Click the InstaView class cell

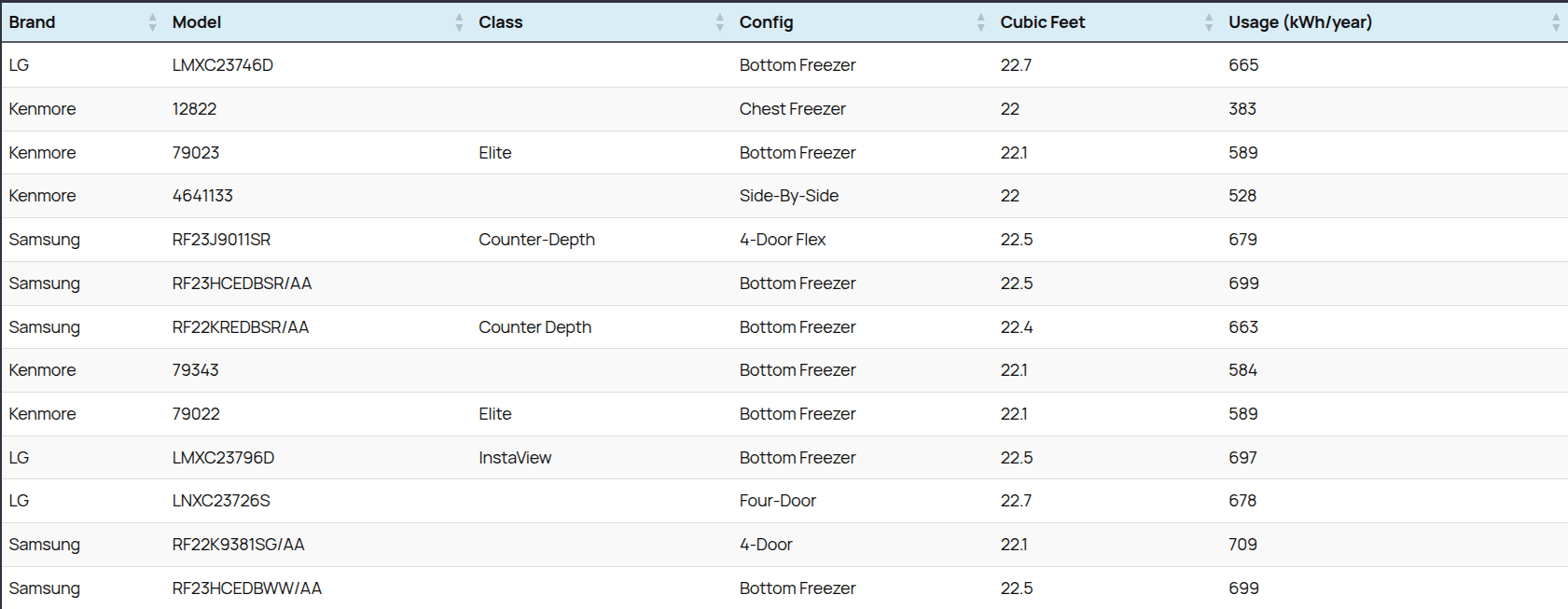tap(515, 458)
